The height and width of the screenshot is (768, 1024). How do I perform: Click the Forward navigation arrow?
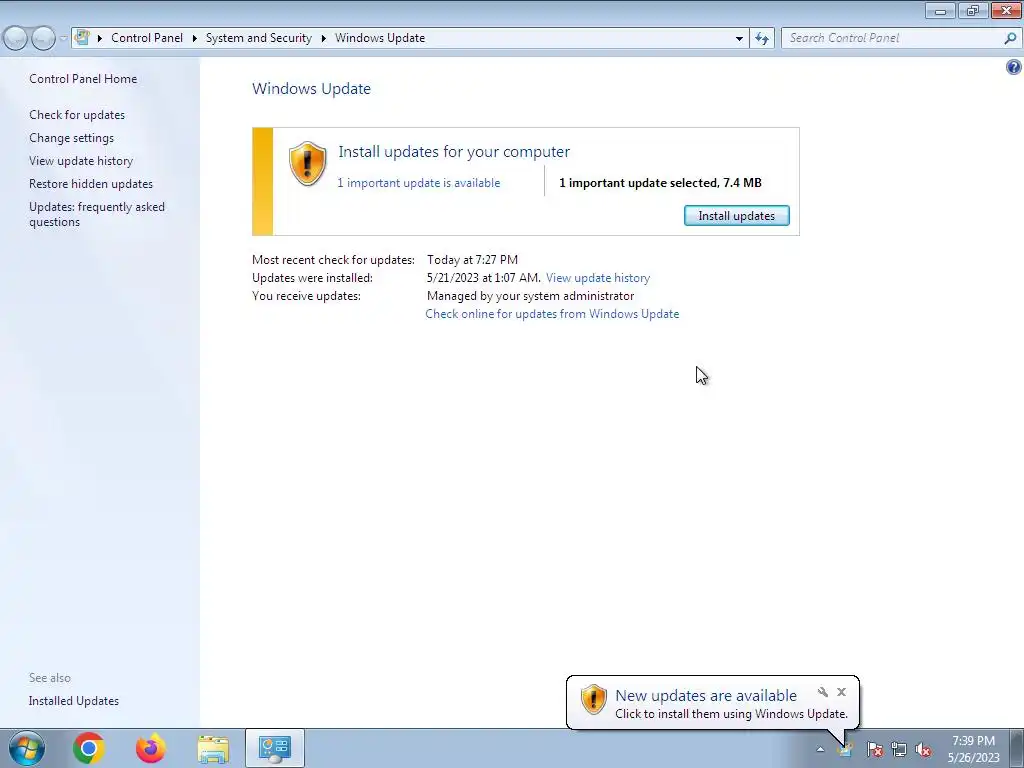coord(43,39)
